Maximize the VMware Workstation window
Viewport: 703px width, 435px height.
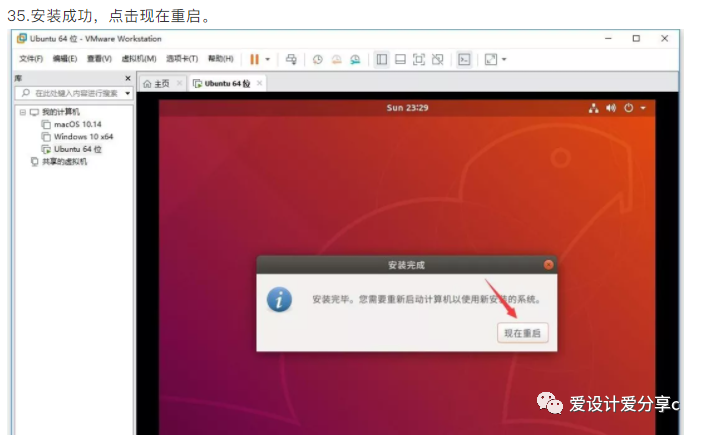click(636, 39)
